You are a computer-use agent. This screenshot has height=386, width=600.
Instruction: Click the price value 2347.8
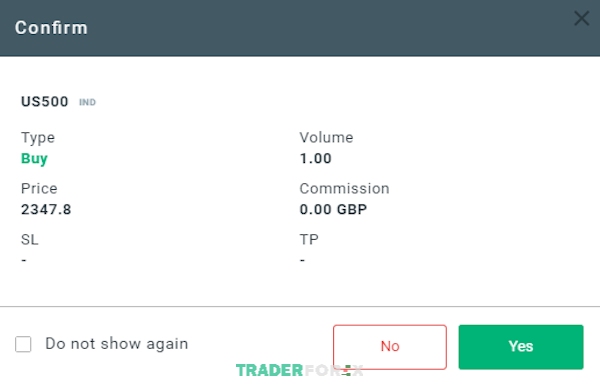click(46, 210)
